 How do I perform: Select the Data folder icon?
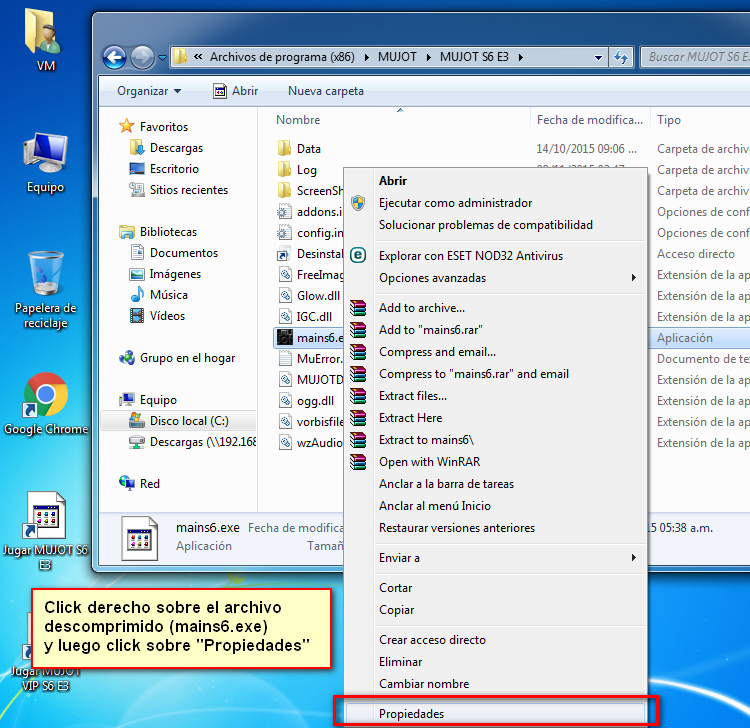tap(284, 149)
